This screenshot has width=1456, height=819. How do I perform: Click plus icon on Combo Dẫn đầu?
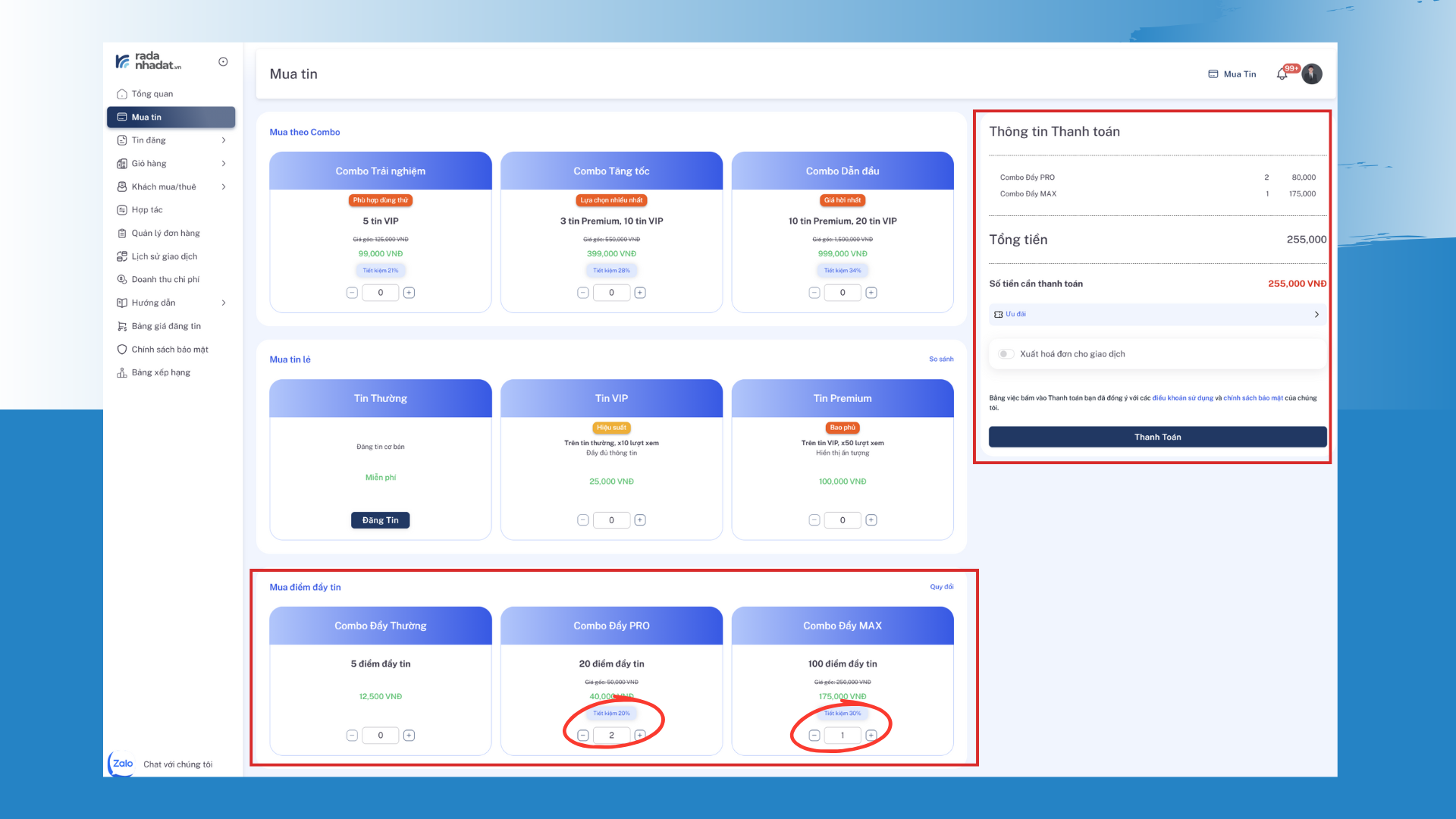click(871, 293)
